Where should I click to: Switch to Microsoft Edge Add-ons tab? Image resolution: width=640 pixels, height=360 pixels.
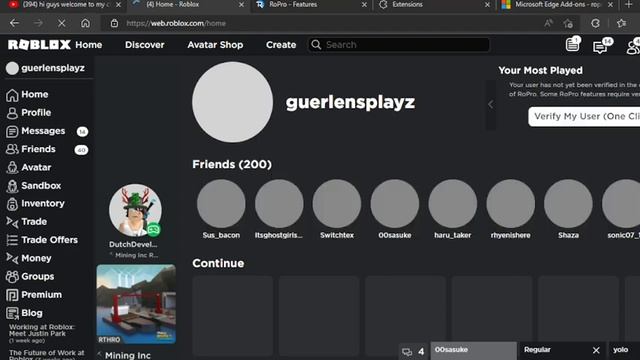point(557,5)
